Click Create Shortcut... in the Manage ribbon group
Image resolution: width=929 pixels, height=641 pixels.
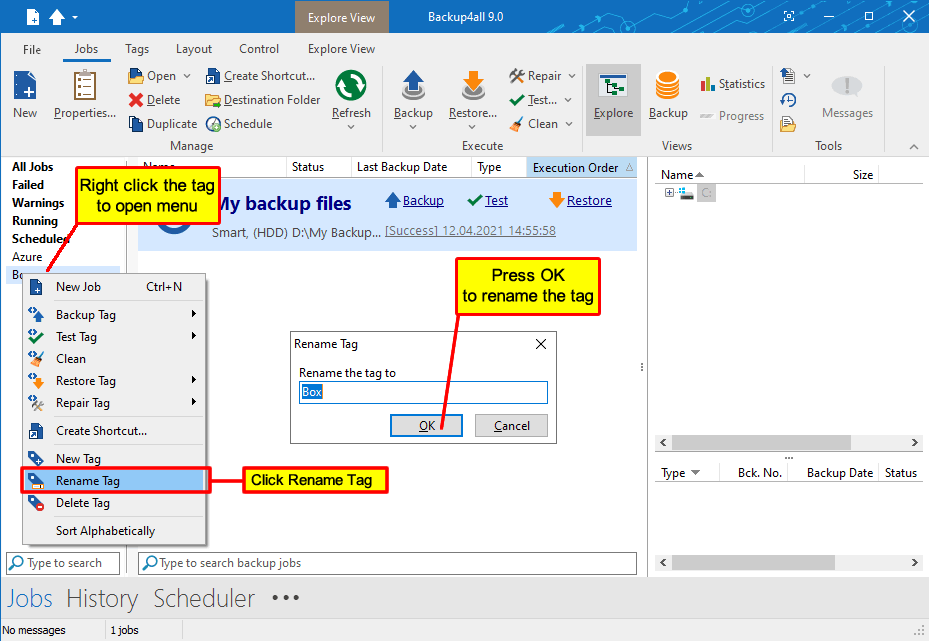[x=260, y=76]
